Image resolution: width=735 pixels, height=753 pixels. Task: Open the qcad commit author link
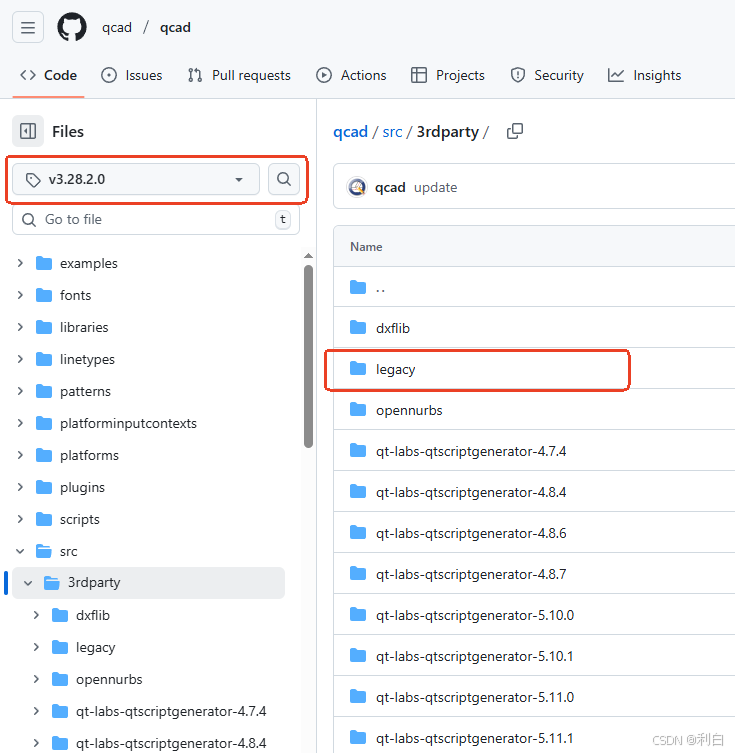click(x=390, y=187)
